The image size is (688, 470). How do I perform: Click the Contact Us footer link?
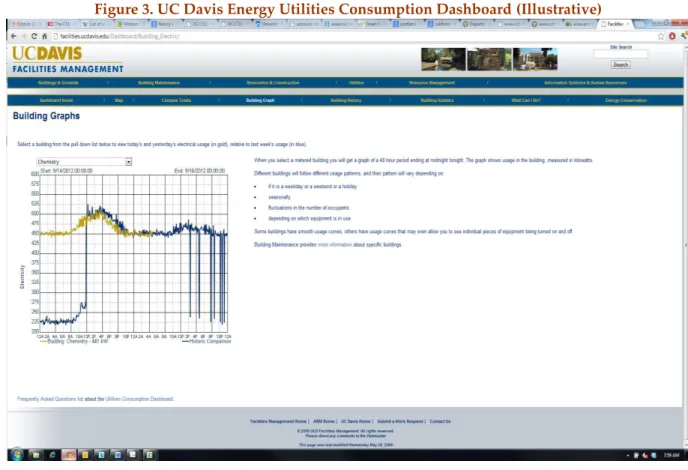pos(440,421)
